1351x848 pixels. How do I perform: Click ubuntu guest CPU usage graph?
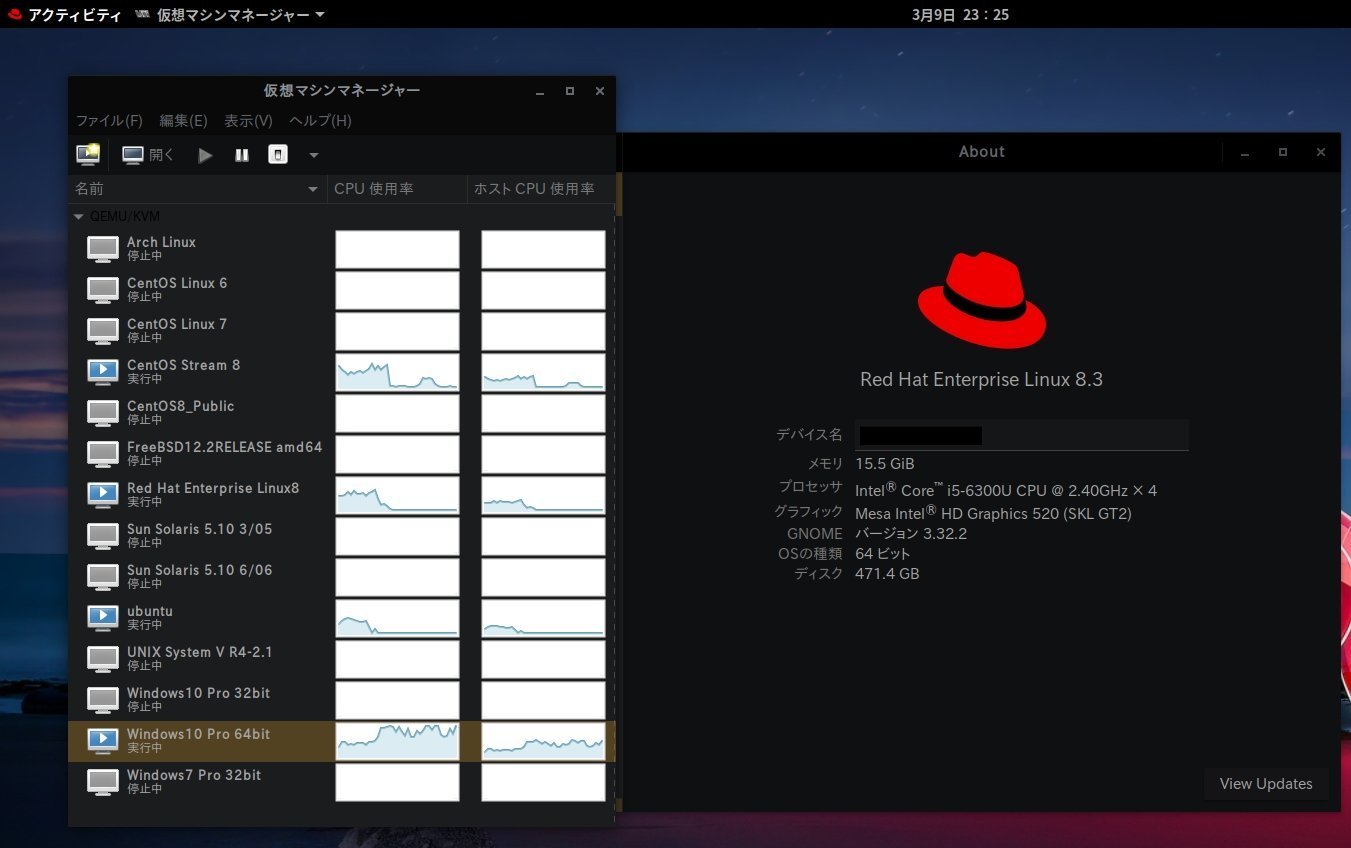397,618
